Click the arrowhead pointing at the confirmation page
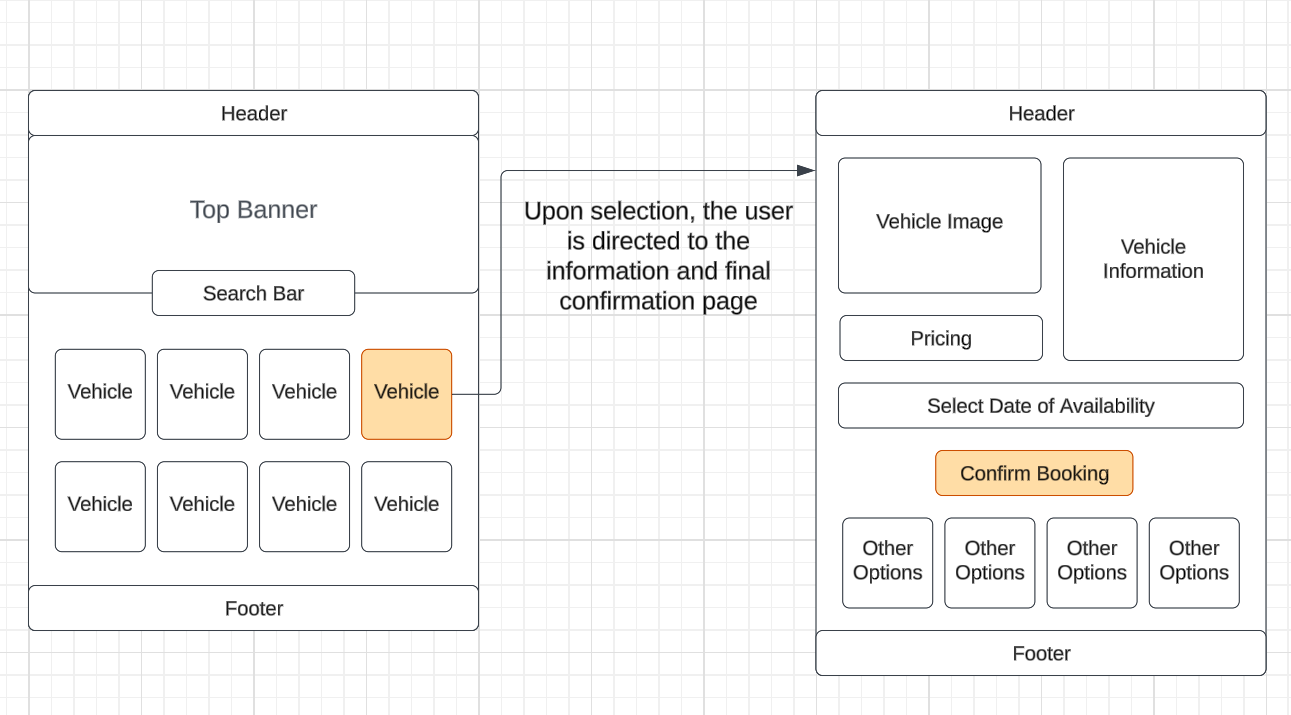This screenshot has width=1291, height=715. tap(806, 171)
